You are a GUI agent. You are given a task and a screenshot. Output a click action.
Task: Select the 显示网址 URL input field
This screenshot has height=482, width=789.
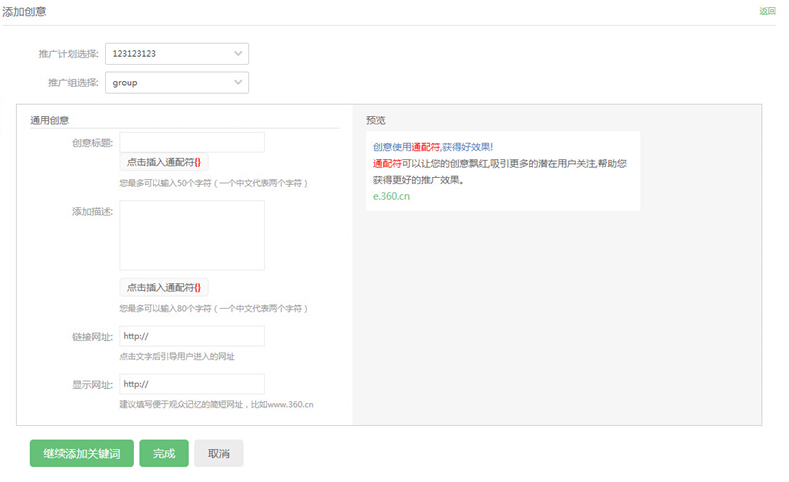pos(192,384)
